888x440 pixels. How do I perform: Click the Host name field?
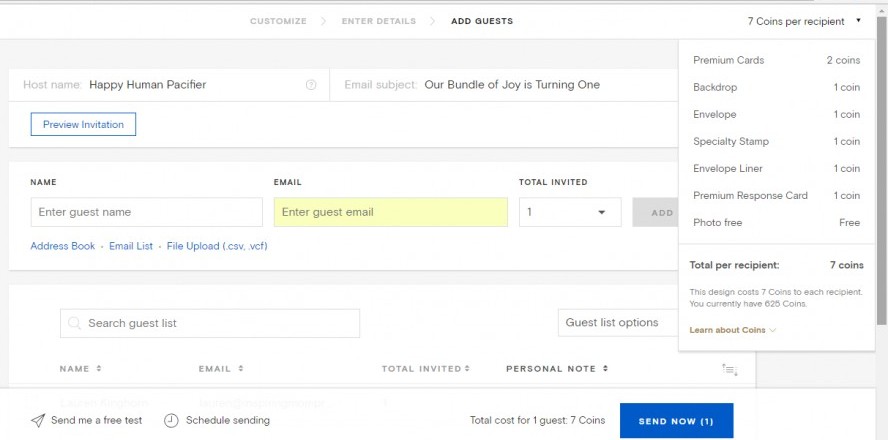(x=169, y=85)
